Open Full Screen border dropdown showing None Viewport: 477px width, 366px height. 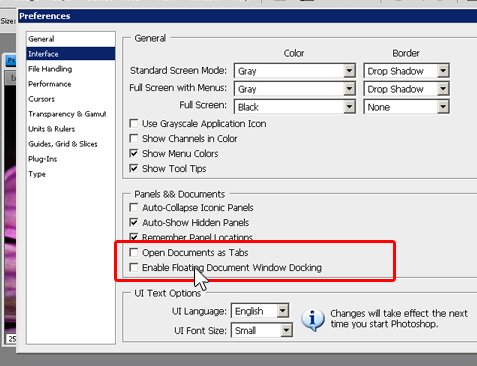pyautogui.click(x=406, y=107)
